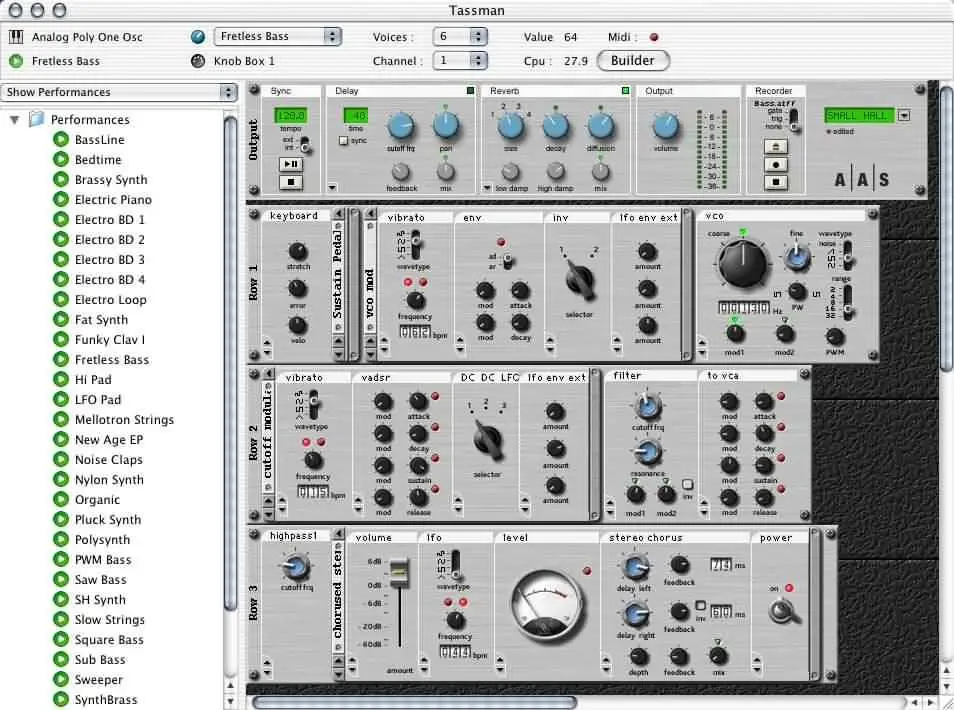Expand the Delay panel disclosure arrow
Viewport: 954px width, 710px height.
[x=332, y=187]
